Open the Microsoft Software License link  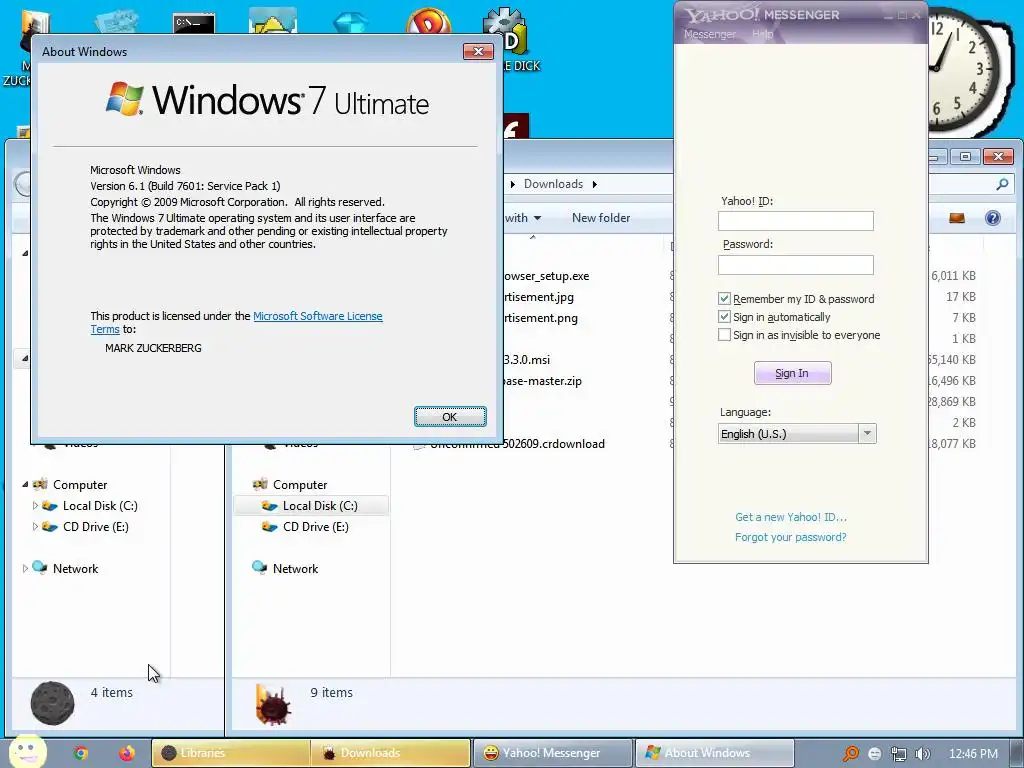pyautogui.click(x=317, y=316)
